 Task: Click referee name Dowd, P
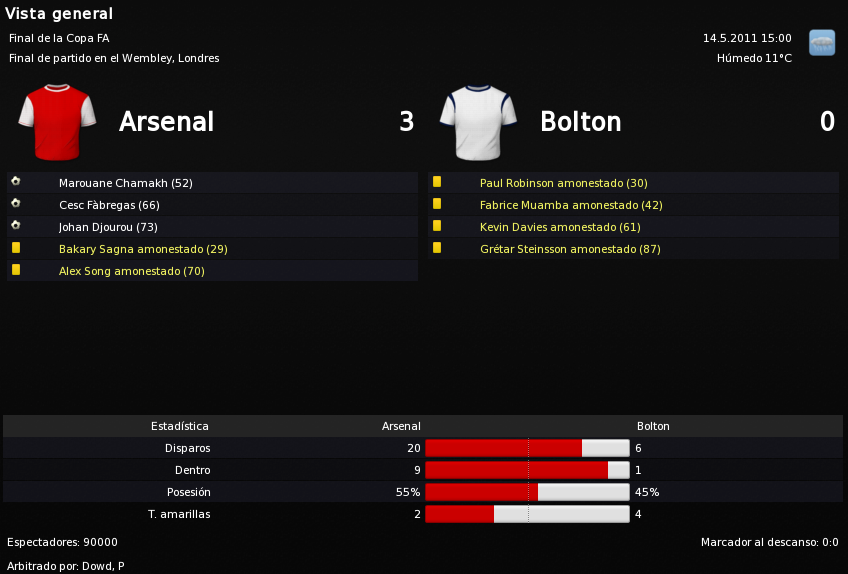pos(103,566)
